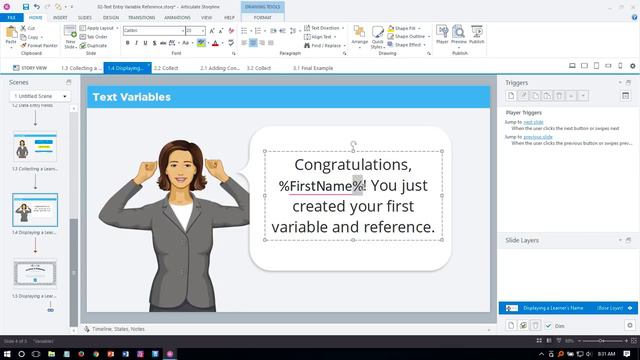The width and height of the screenshot is (640, 360).
Task: Switch to phone portrait preview device
Action: (x=620, y=66)
